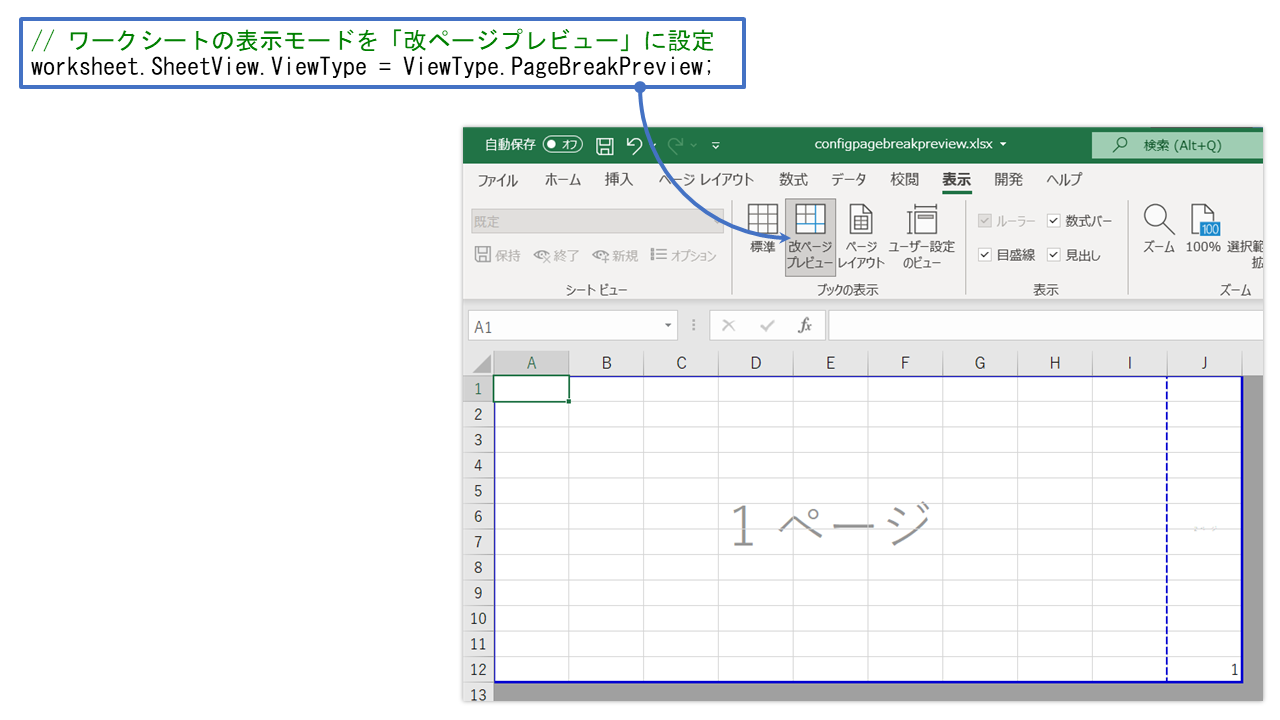
Task: Click the cancel X in formula bar
Action: 729,326
